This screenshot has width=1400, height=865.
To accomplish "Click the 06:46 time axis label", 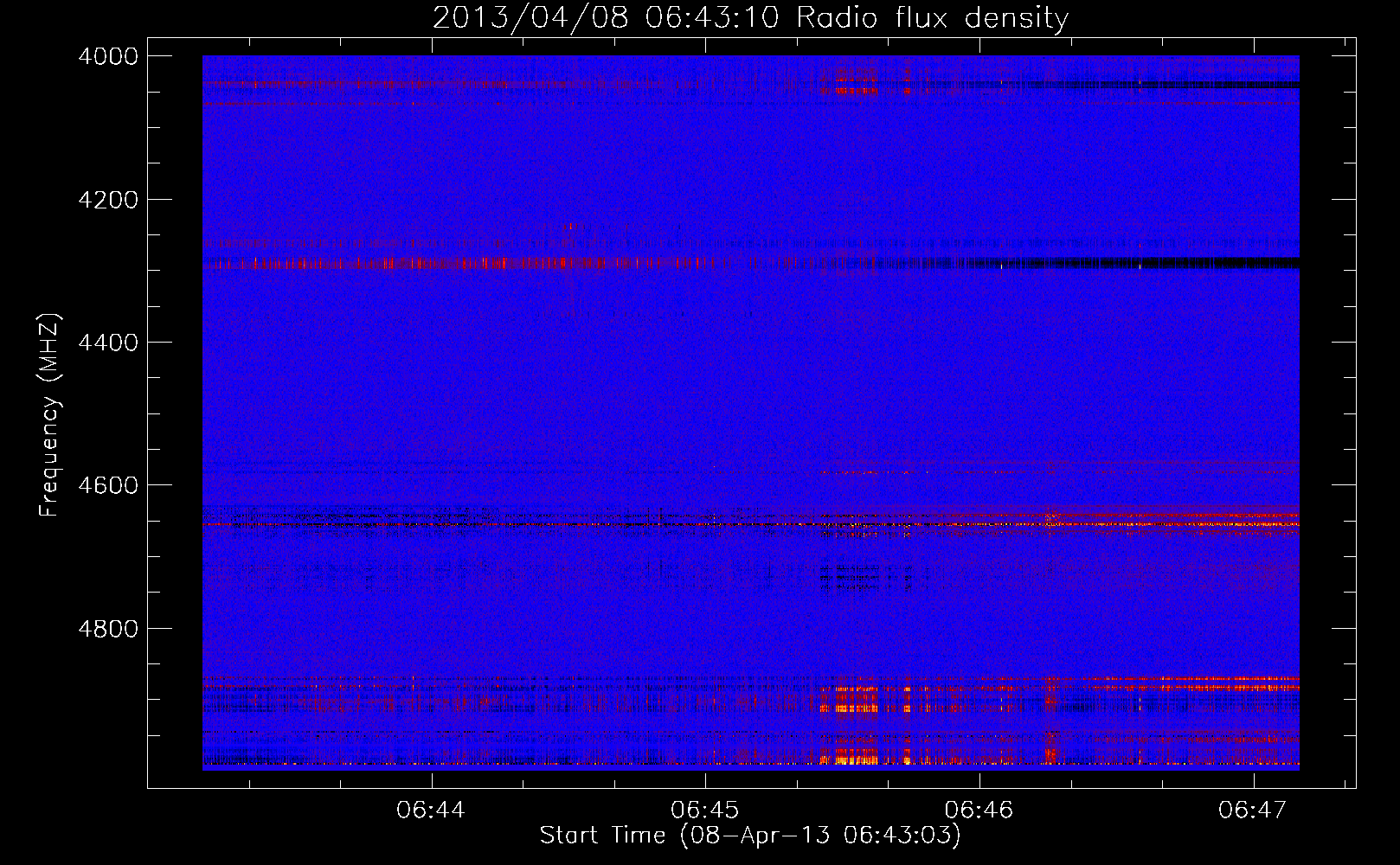I will click(979, 811).
